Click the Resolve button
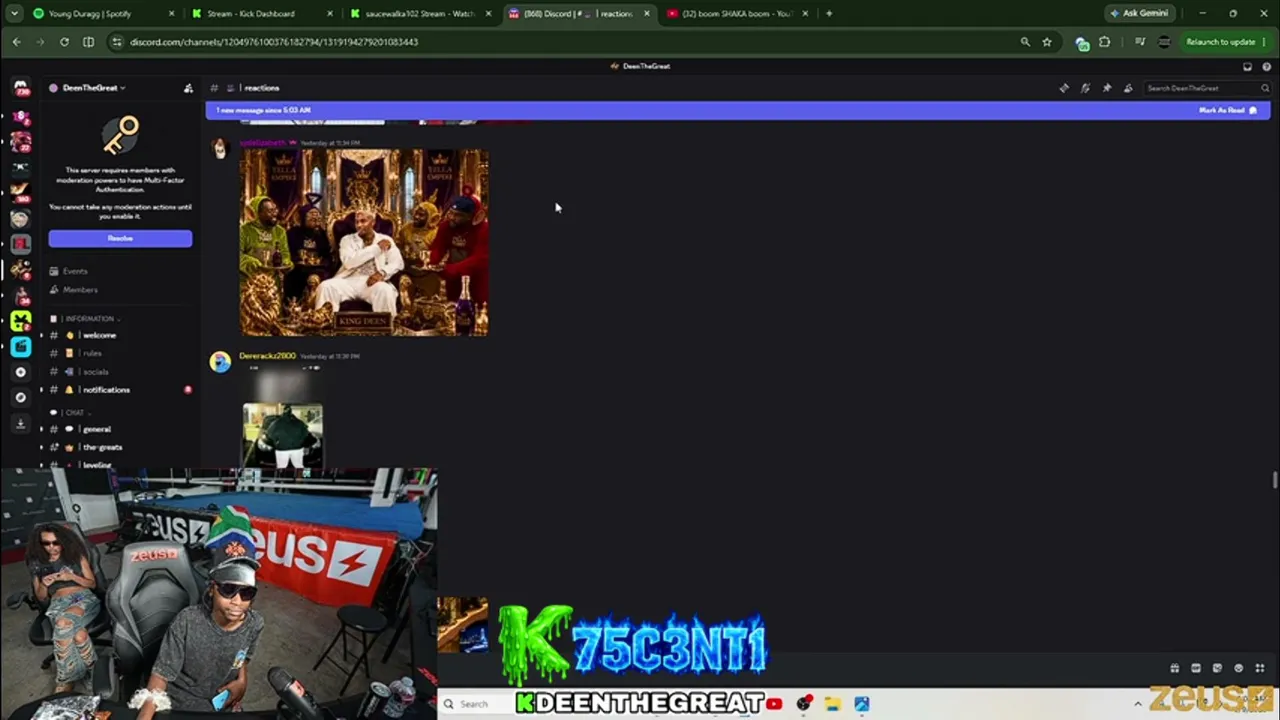Viewport: 1280px width, 720px height. tap(120, 239)
